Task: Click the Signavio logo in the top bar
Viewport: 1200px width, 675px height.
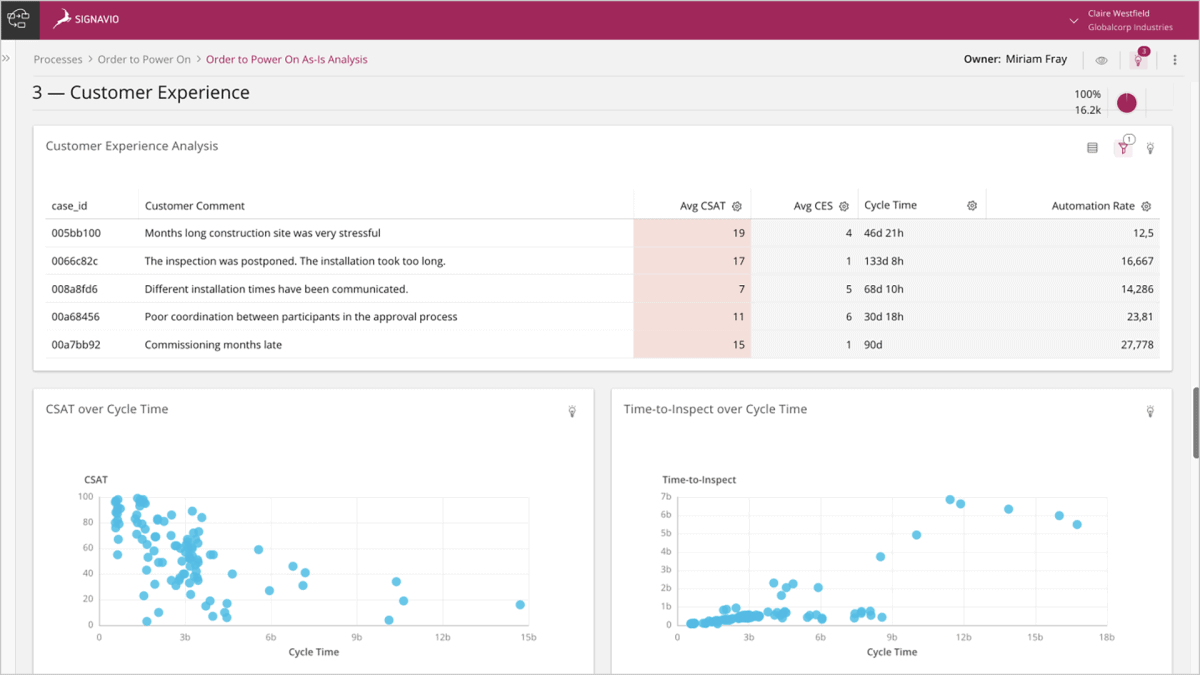Action: pyautogui.click(x=85, y=19)
